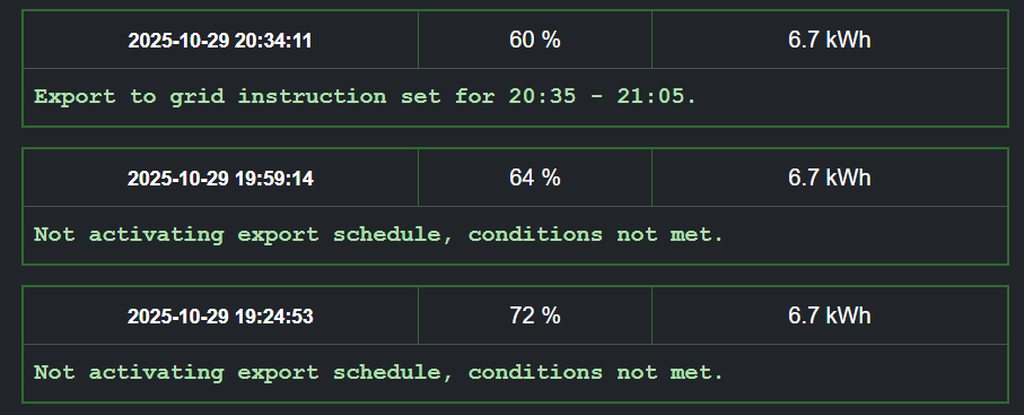Click the '20:35 - 21:05' time range text

tap(601, 97)
